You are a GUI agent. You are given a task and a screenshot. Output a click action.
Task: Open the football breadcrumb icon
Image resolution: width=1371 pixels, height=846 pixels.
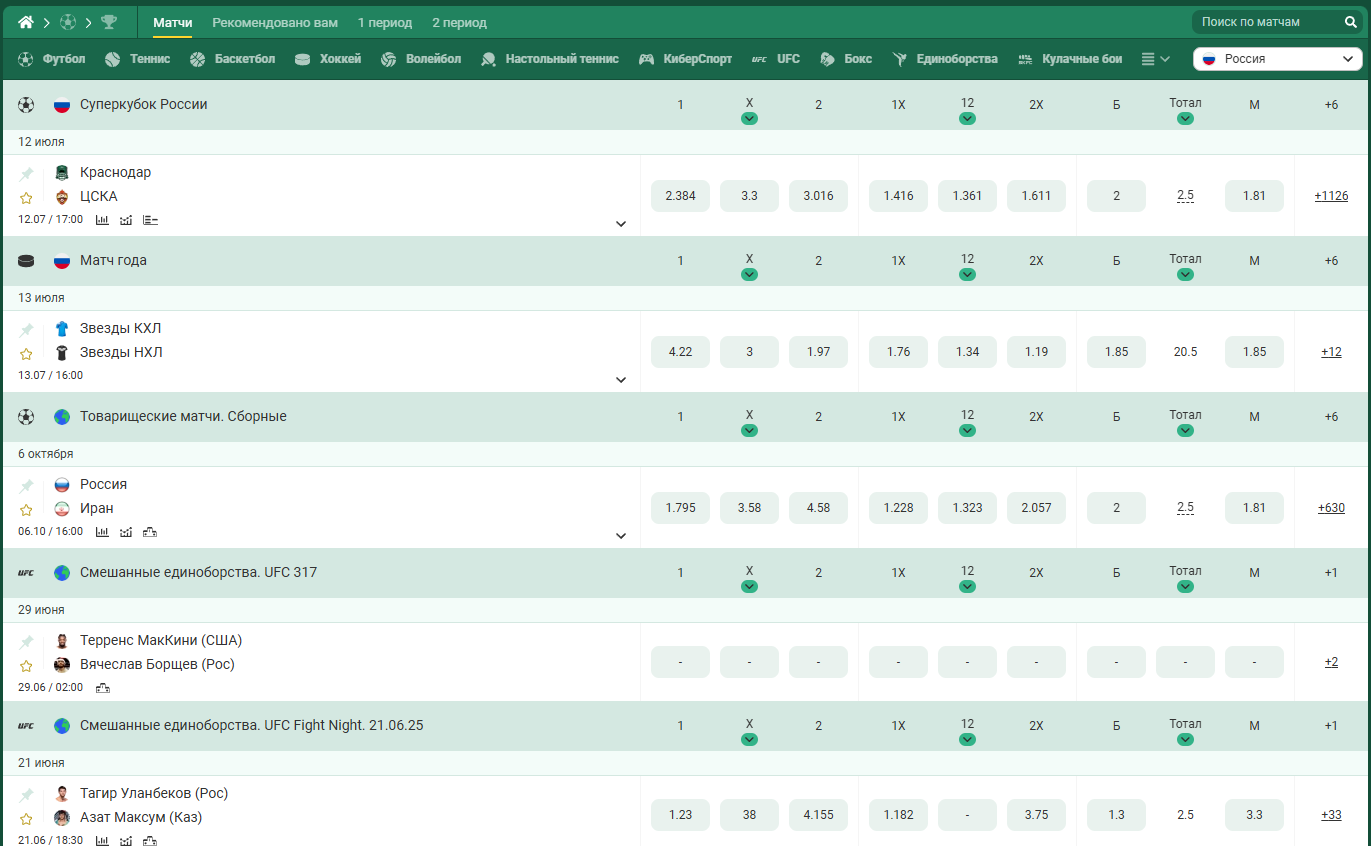coord(68,22)
